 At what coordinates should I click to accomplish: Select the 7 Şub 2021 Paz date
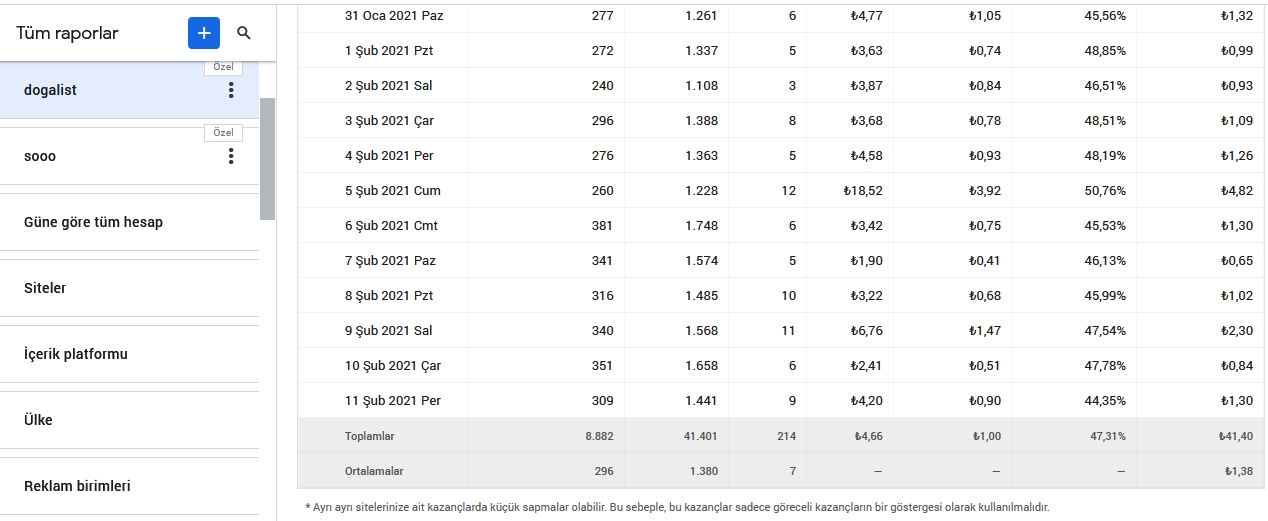click(x=390, y=261)
